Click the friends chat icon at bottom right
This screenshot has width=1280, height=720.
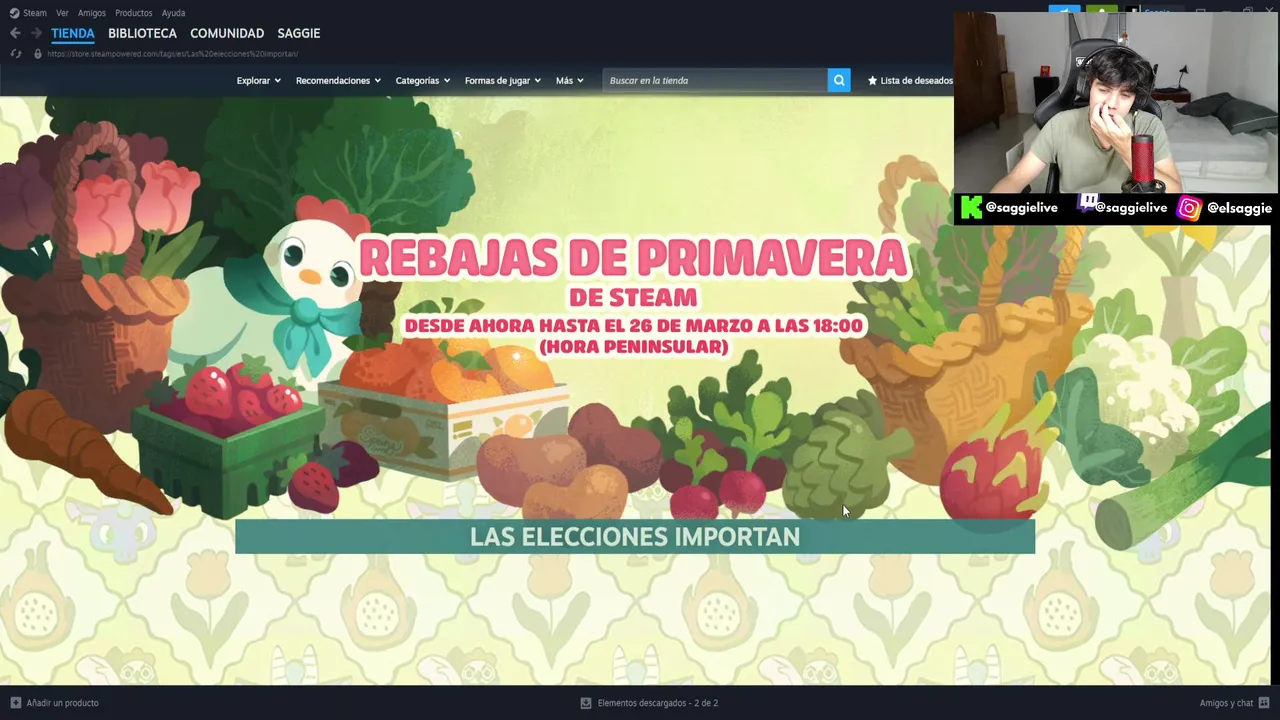pos(1264,703)
